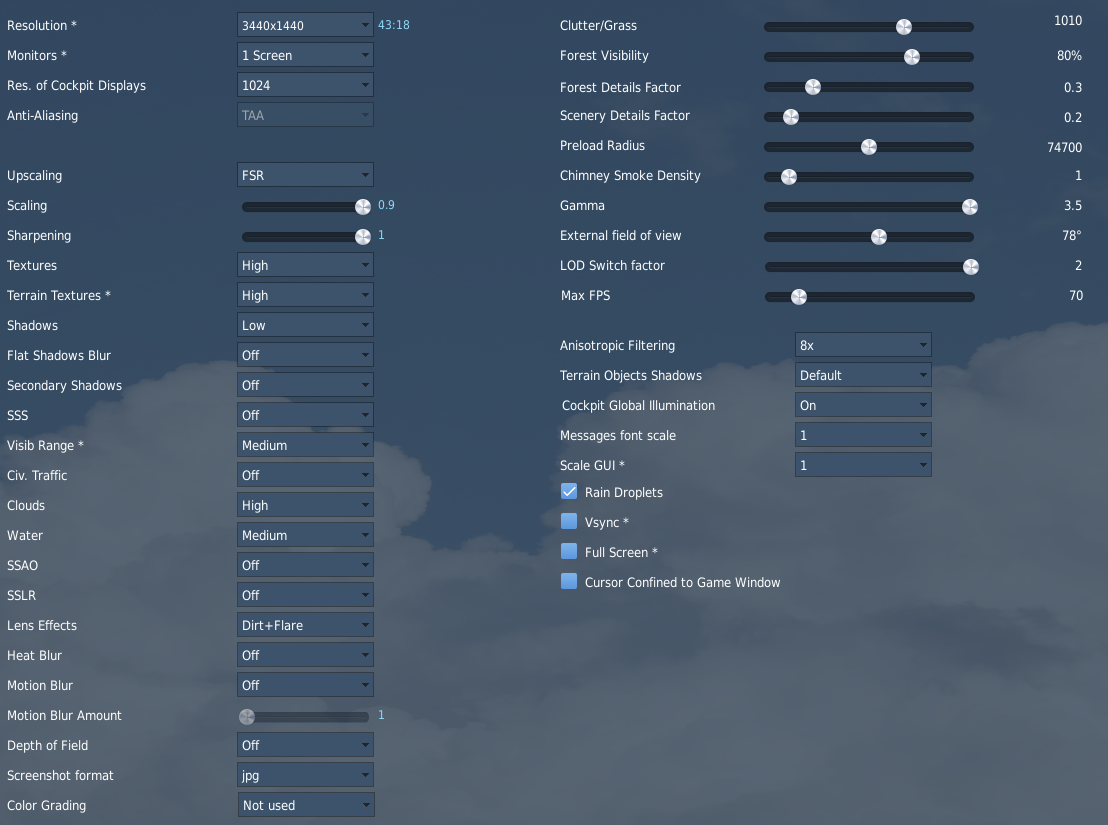1108x825 pixels.
Task: Click the Clutter/Grass slider handle
Action: tap(904, 27)
